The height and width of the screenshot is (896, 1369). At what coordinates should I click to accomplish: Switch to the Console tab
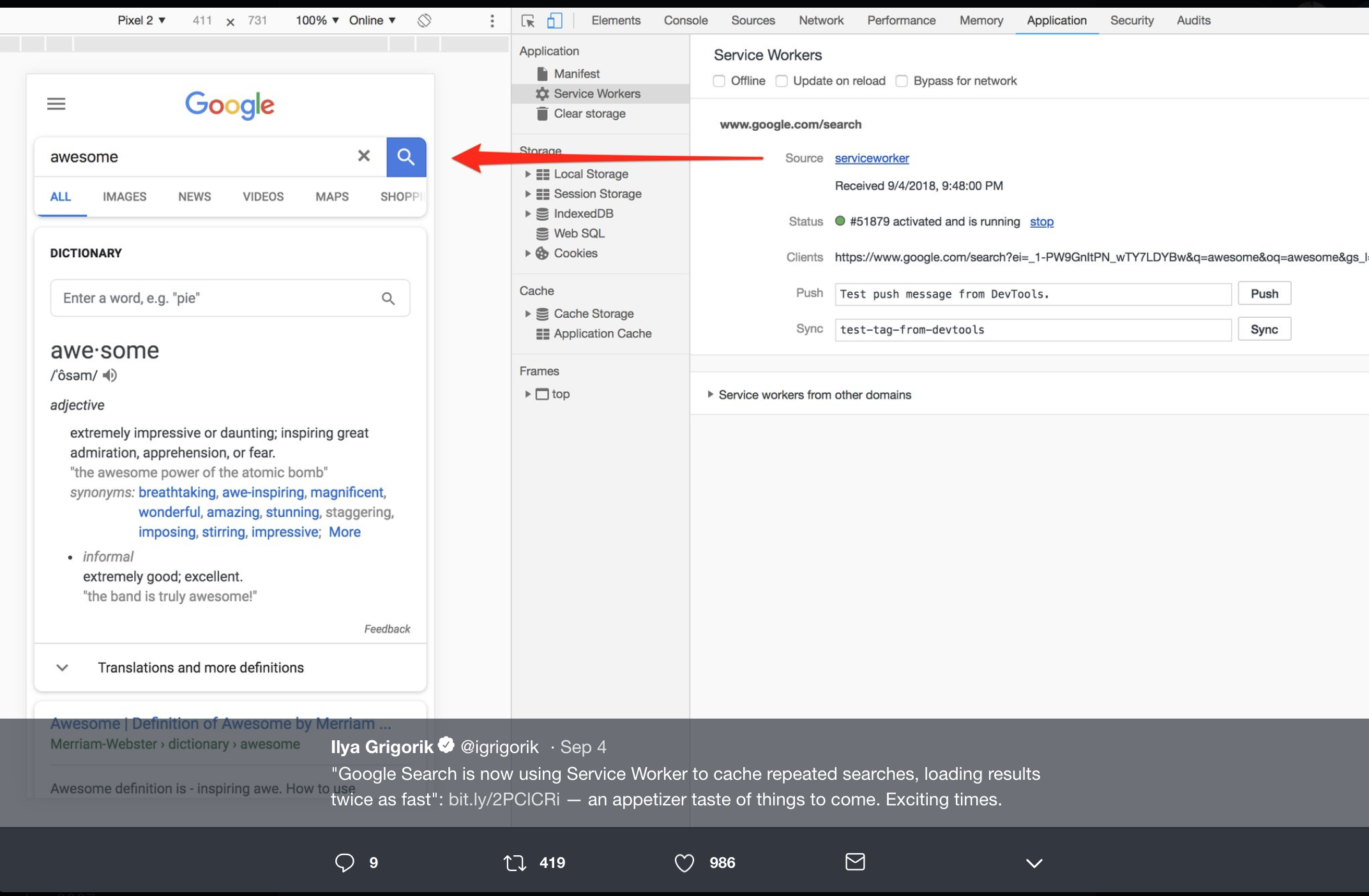686,20
